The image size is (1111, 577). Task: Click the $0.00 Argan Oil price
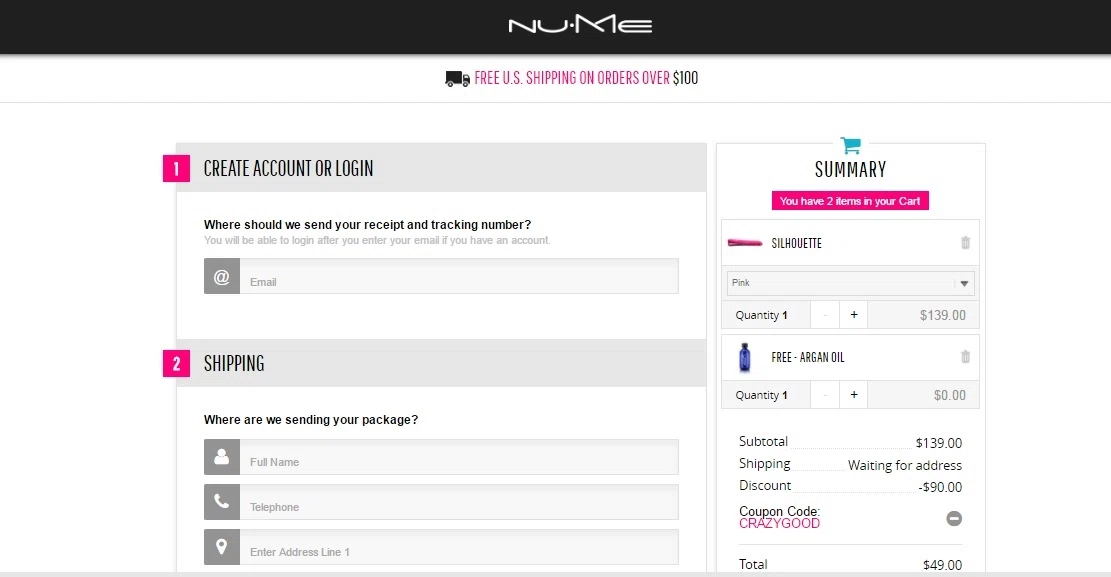pyautogui.click(x=949, y=396)
